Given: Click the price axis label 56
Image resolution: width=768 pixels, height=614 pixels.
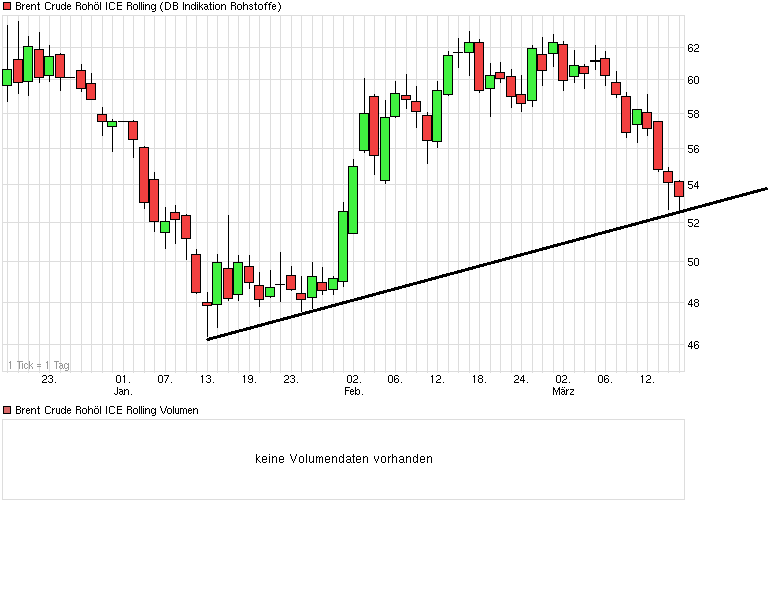Looking at the screenshot, I should click(693, 149).
